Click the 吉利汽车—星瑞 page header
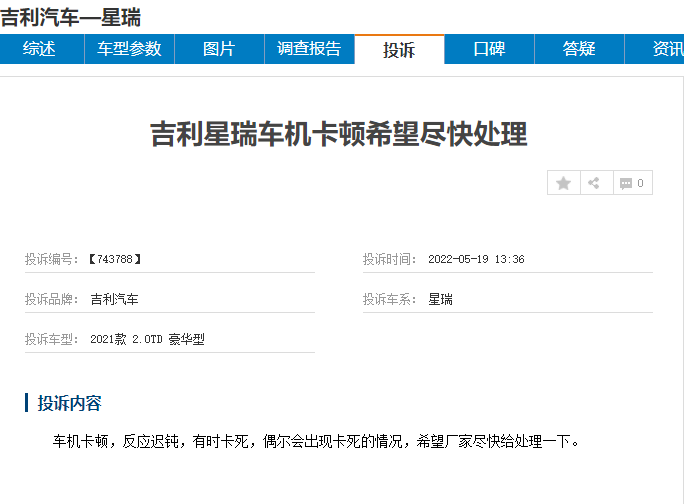 click(x=71, y=17)
